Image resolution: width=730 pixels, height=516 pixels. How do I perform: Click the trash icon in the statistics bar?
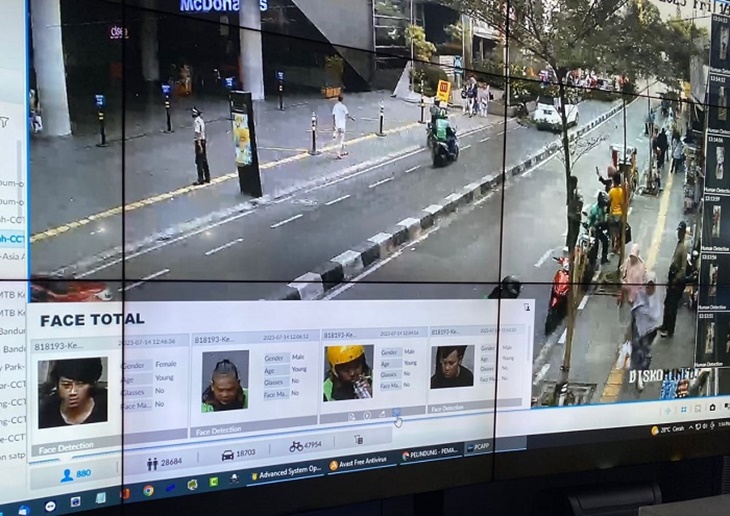(x=359, y=439)
